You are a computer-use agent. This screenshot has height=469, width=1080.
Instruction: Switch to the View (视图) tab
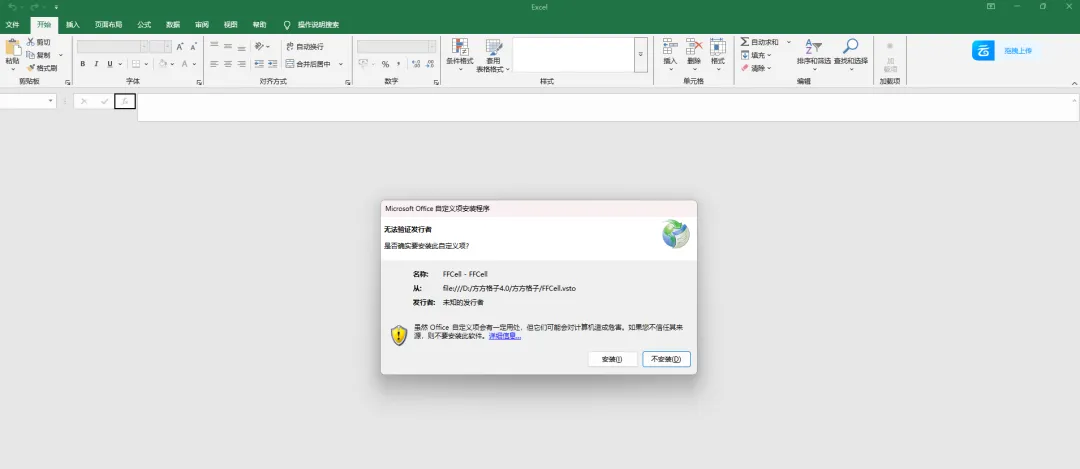(x=231, y=25)
